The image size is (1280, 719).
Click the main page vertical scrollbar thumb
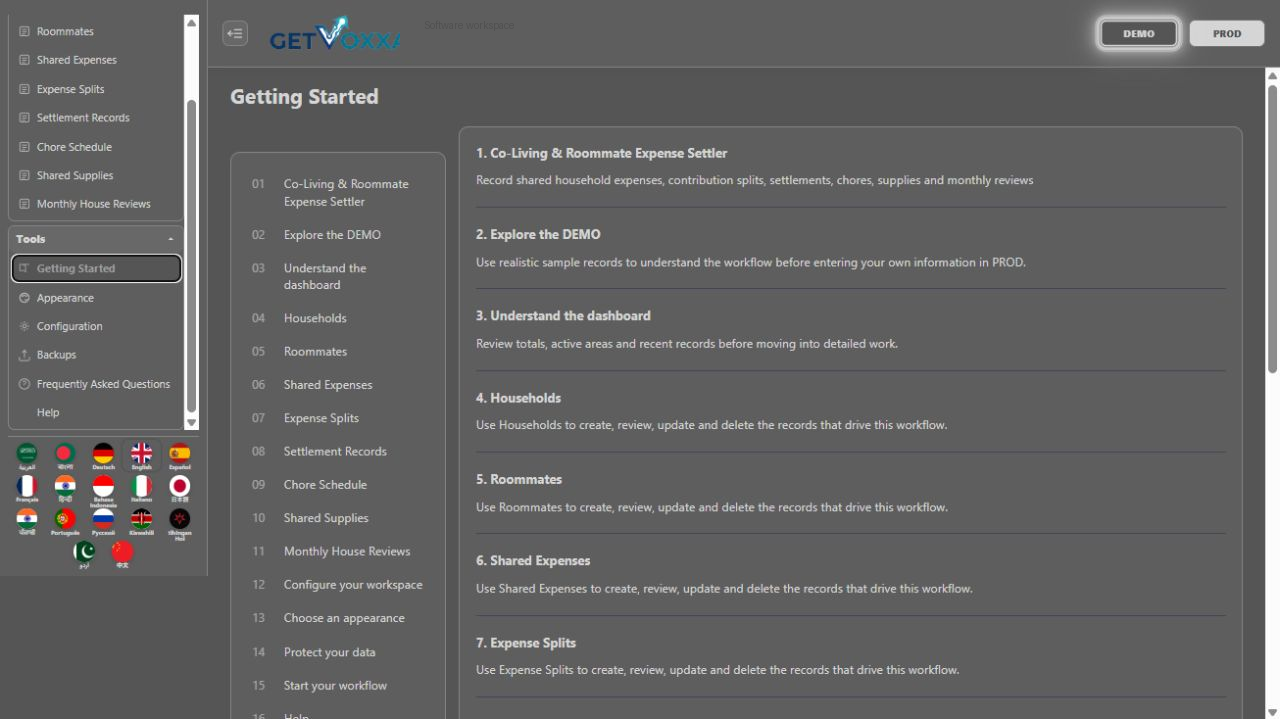tap(1272, 229)
